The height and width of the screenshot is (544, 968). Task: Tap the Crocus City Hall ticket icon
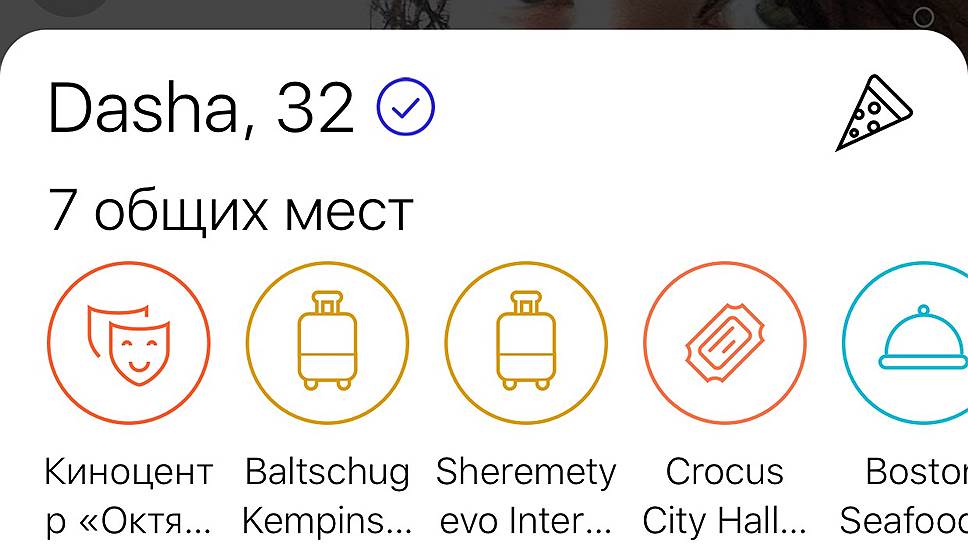(725, 343)
